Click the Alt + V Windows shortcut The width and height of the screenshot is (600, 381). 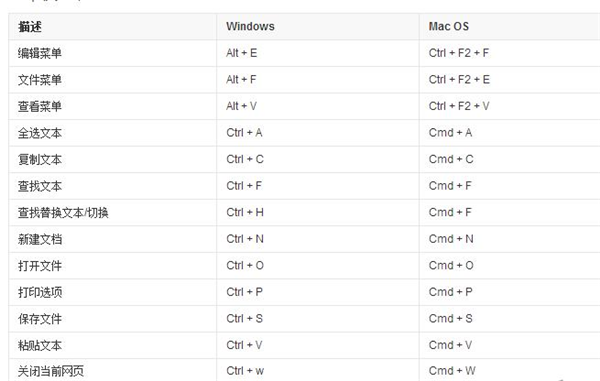click(x=241, y=106)
